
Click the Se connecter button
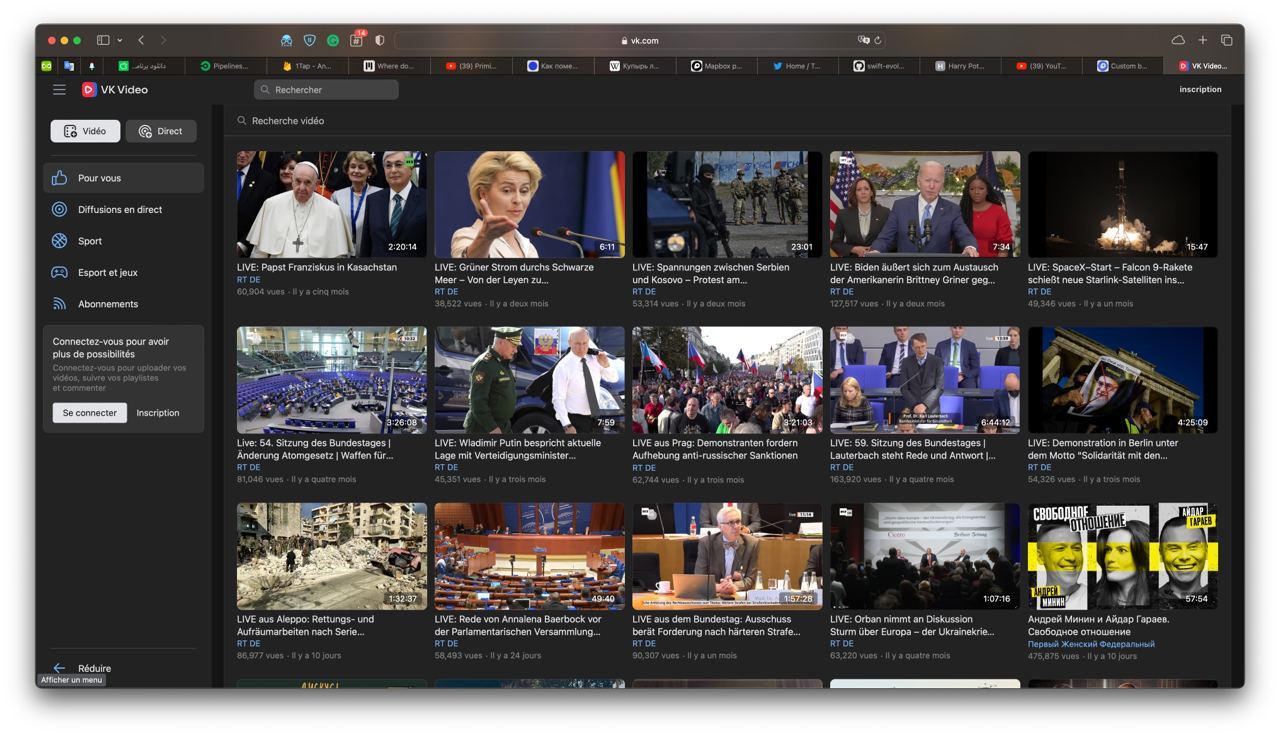90,413
